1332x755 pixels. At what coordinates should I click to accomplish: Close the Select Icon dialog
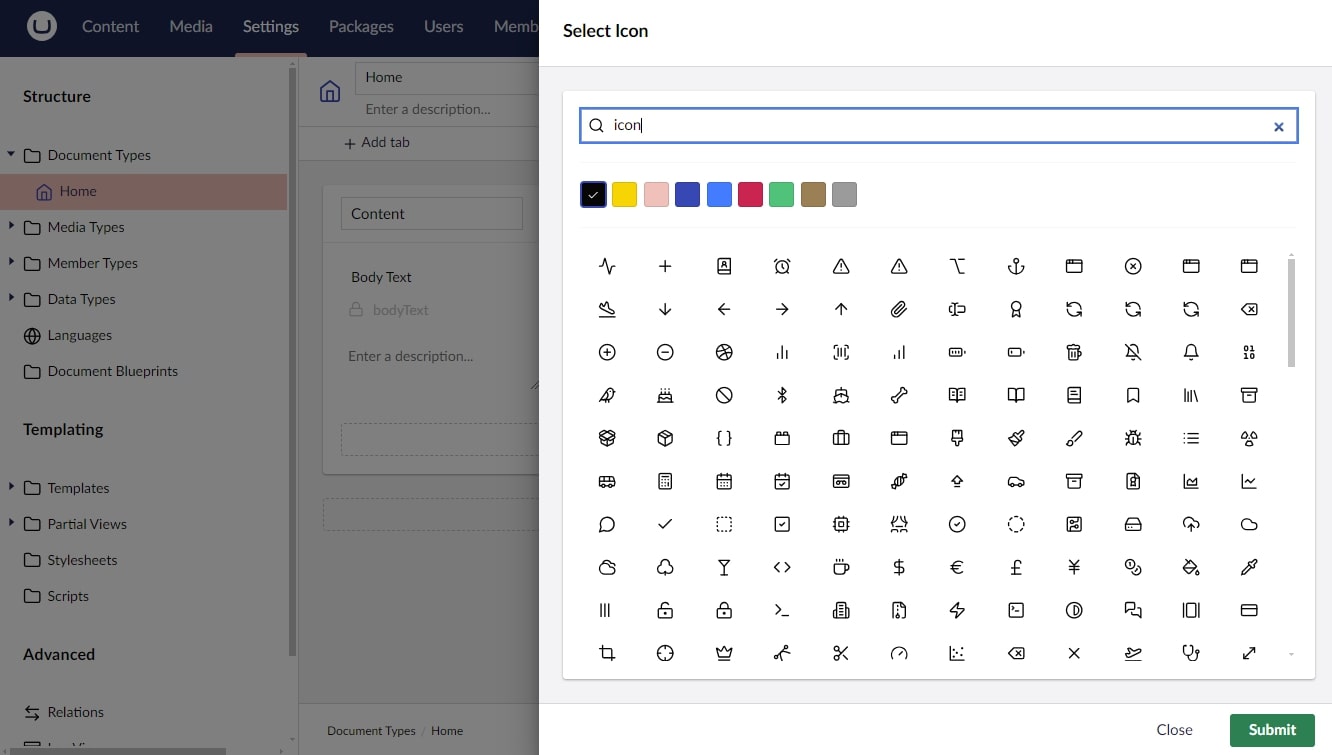coord(1174,730)
